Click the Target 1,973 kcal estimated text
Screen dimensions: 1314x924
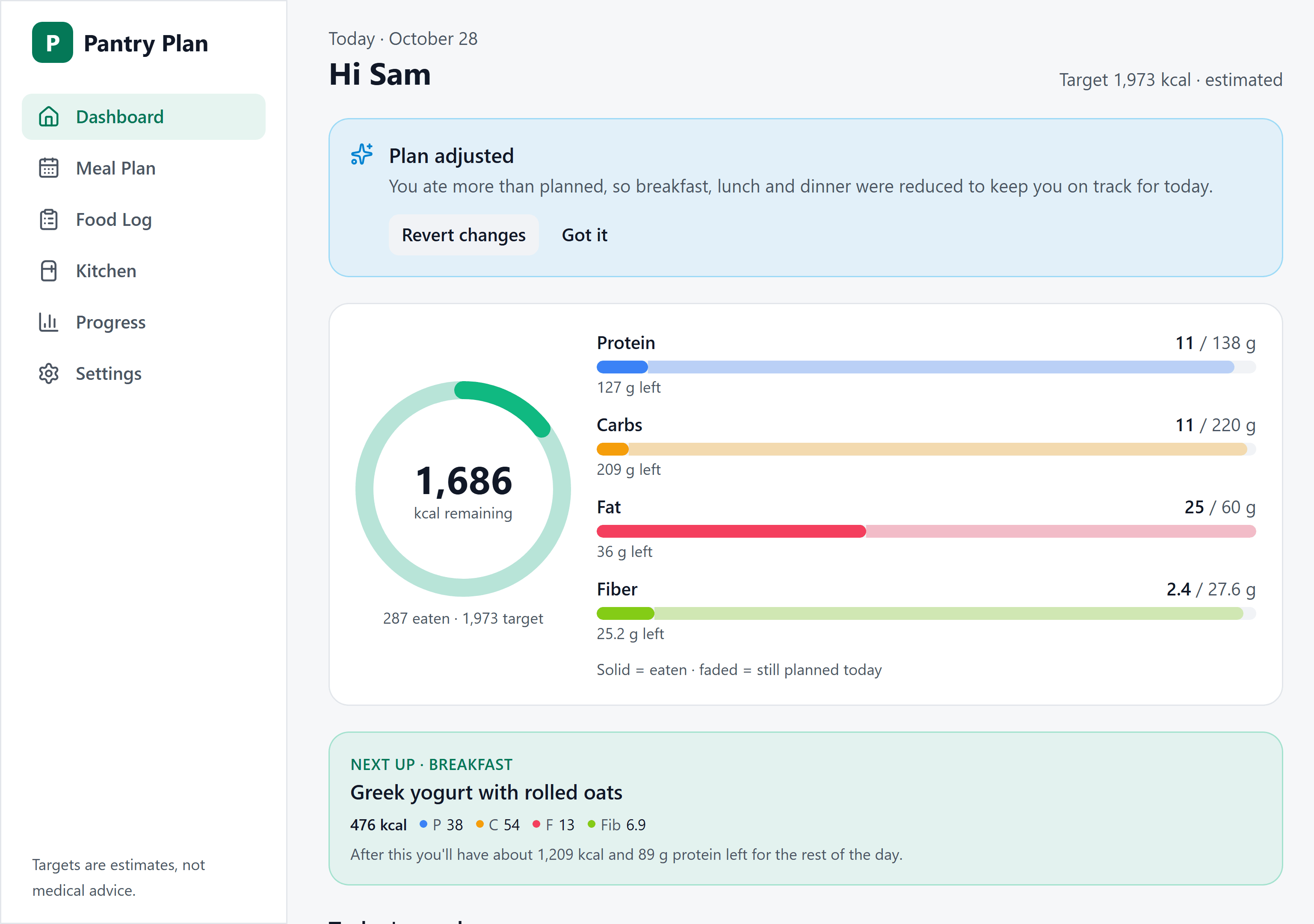1170,80
